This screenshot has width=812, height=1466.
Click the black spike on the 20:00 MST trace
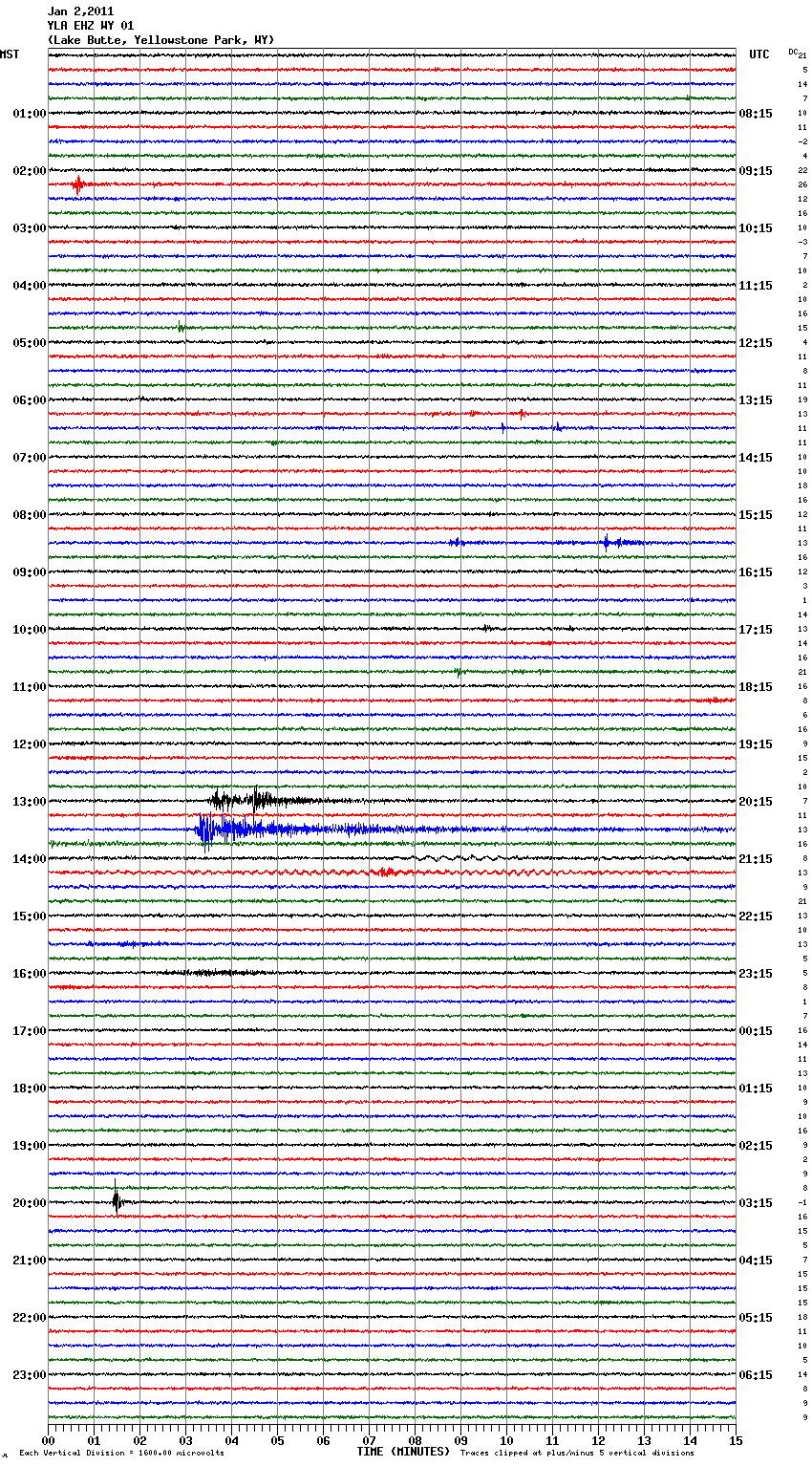click(117, 1200)
